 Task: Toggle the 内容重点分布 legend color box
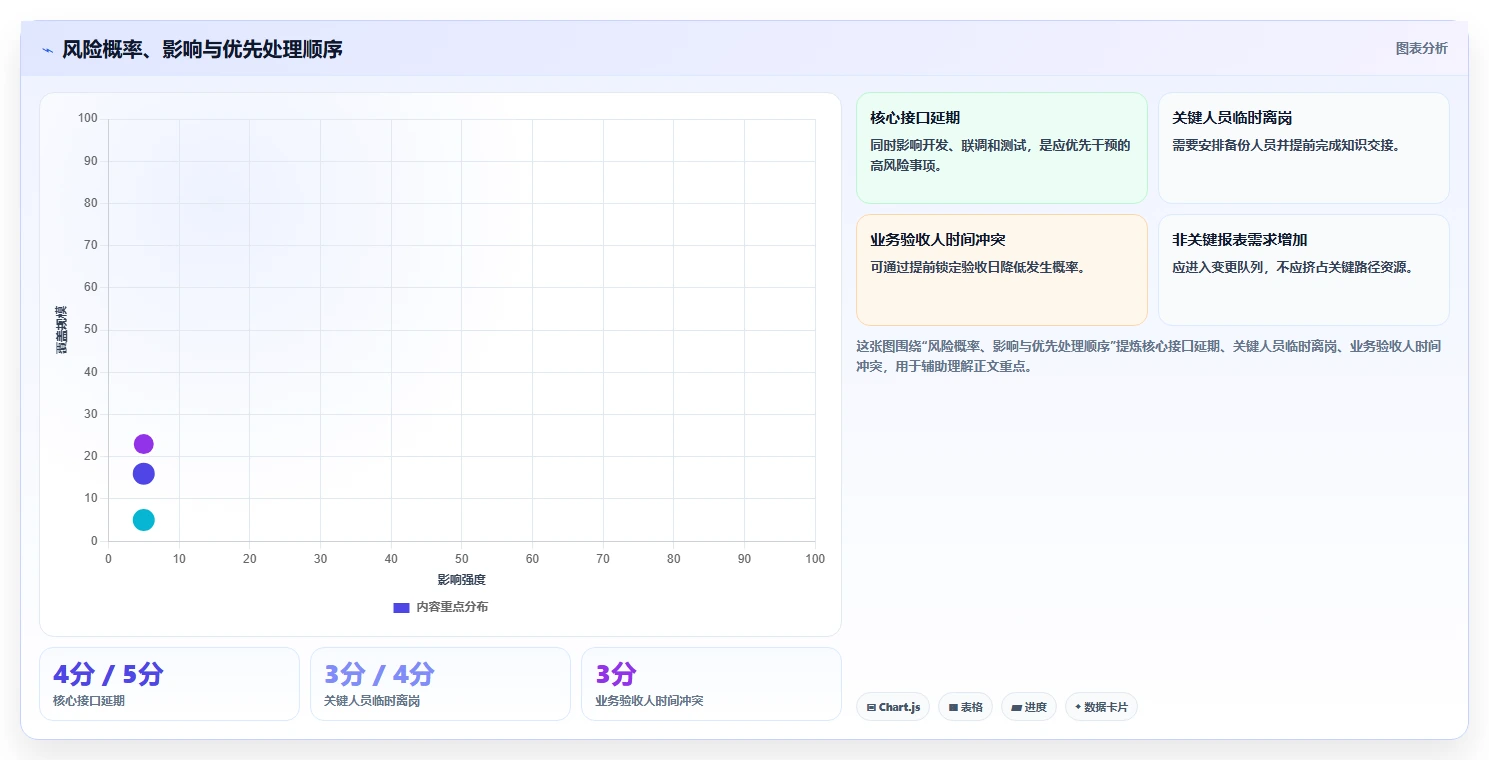pos(401,607)
